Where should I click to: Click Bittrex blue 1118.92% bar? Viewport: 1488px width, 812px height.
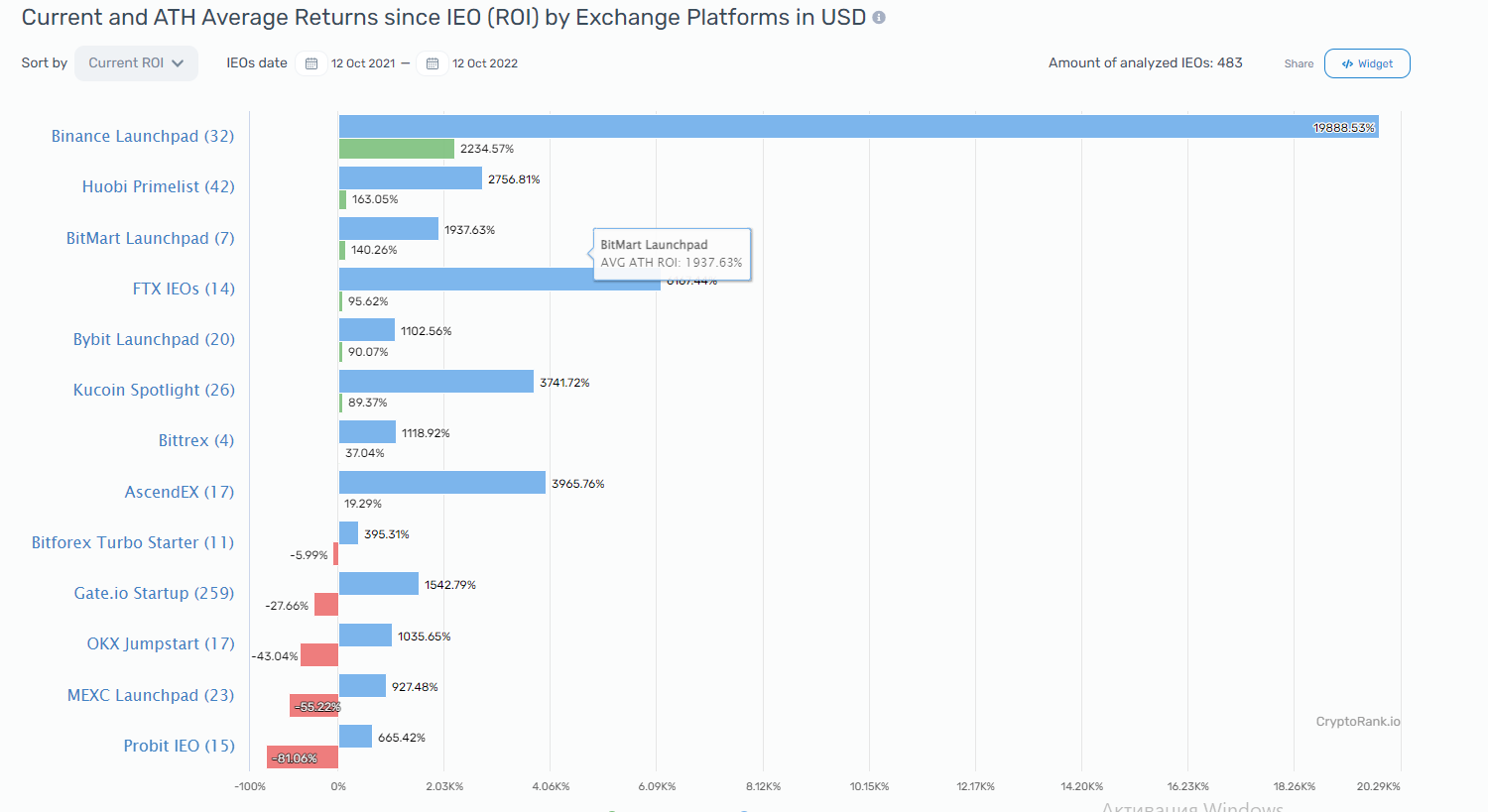tap(367, 432)
